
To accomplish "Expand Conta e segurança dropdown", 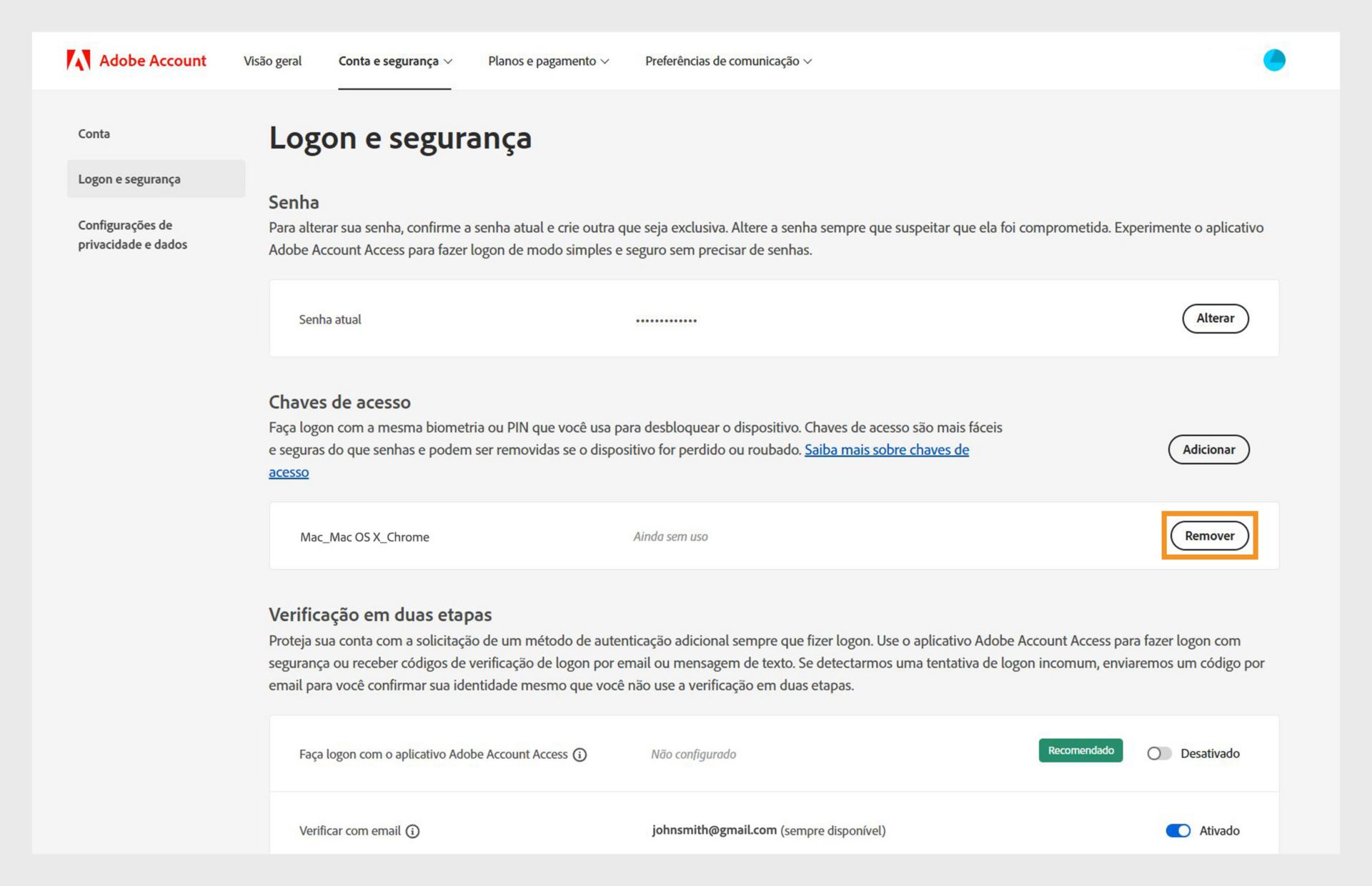I will coord(395,61).
